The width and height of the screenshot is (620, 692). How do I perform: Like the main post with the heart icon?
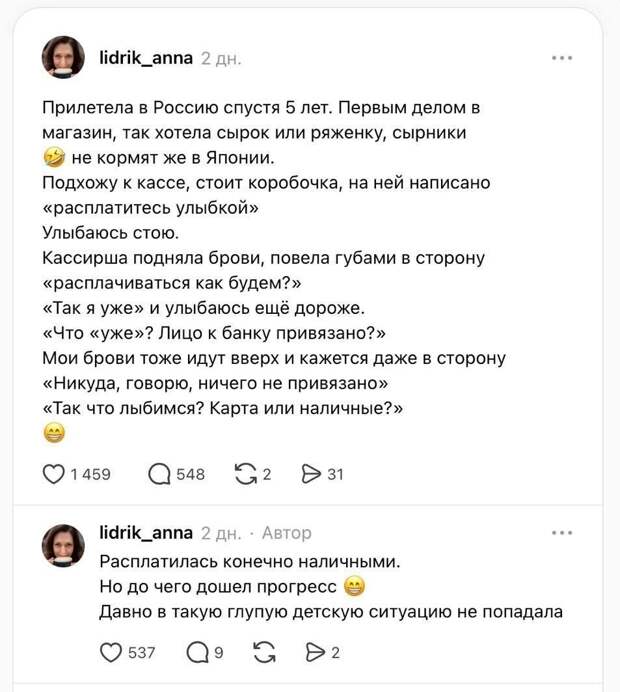tap(54, 474)
